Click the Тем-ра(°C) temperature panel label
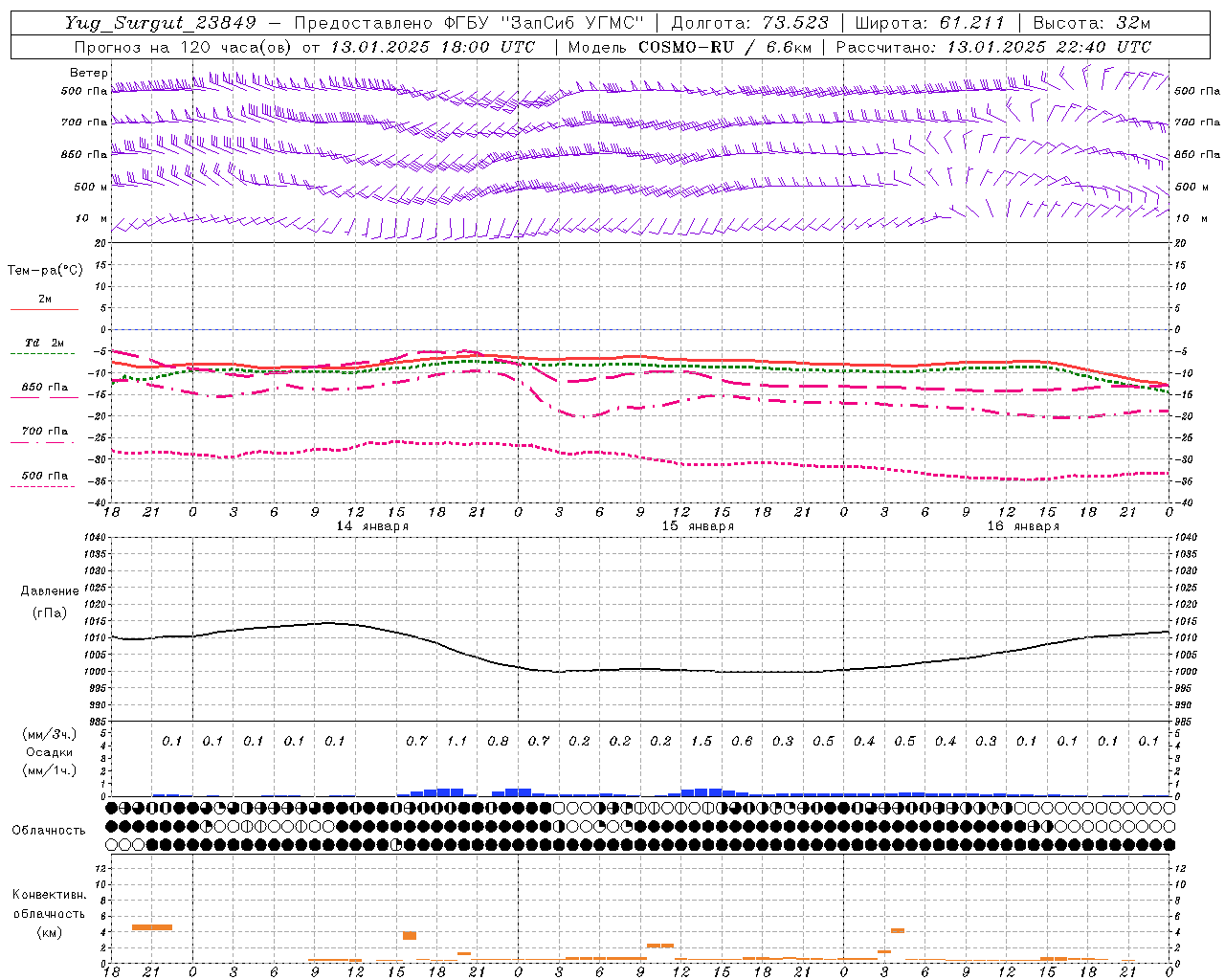The width and height of the screenshot is (1225, 980). 45,271
